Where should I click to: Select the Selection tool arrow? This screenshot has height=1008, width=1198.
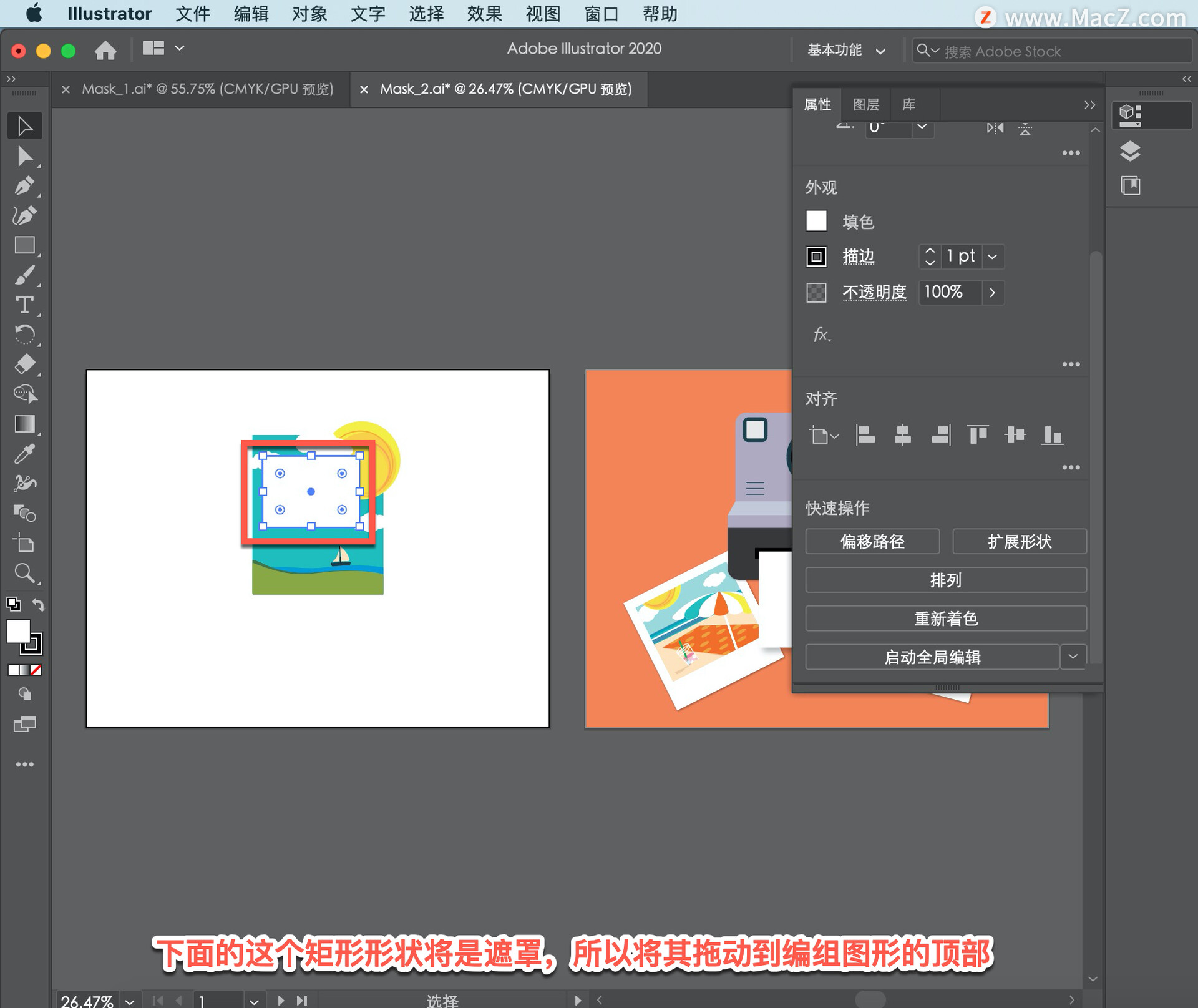click(x=25, y=125)
